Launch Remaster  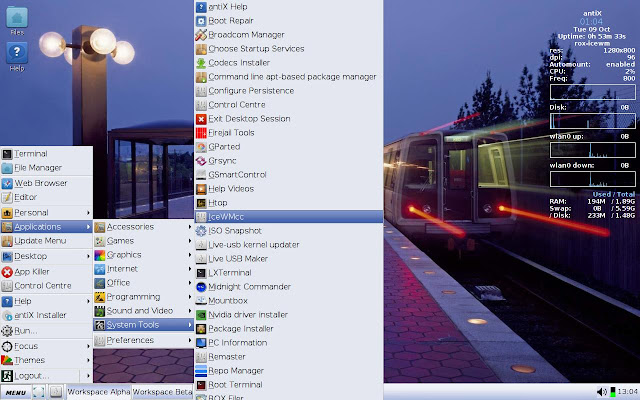[289, 357]
